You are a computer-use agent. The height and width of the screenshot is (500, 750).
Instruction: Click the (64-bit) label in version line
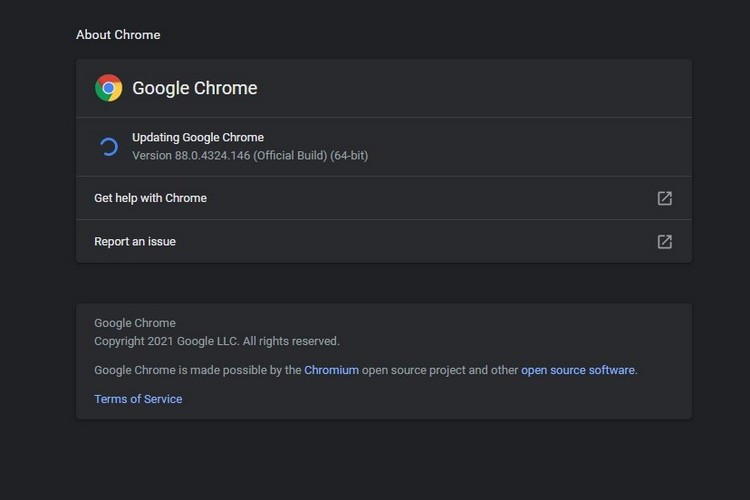tap(349, 156)
